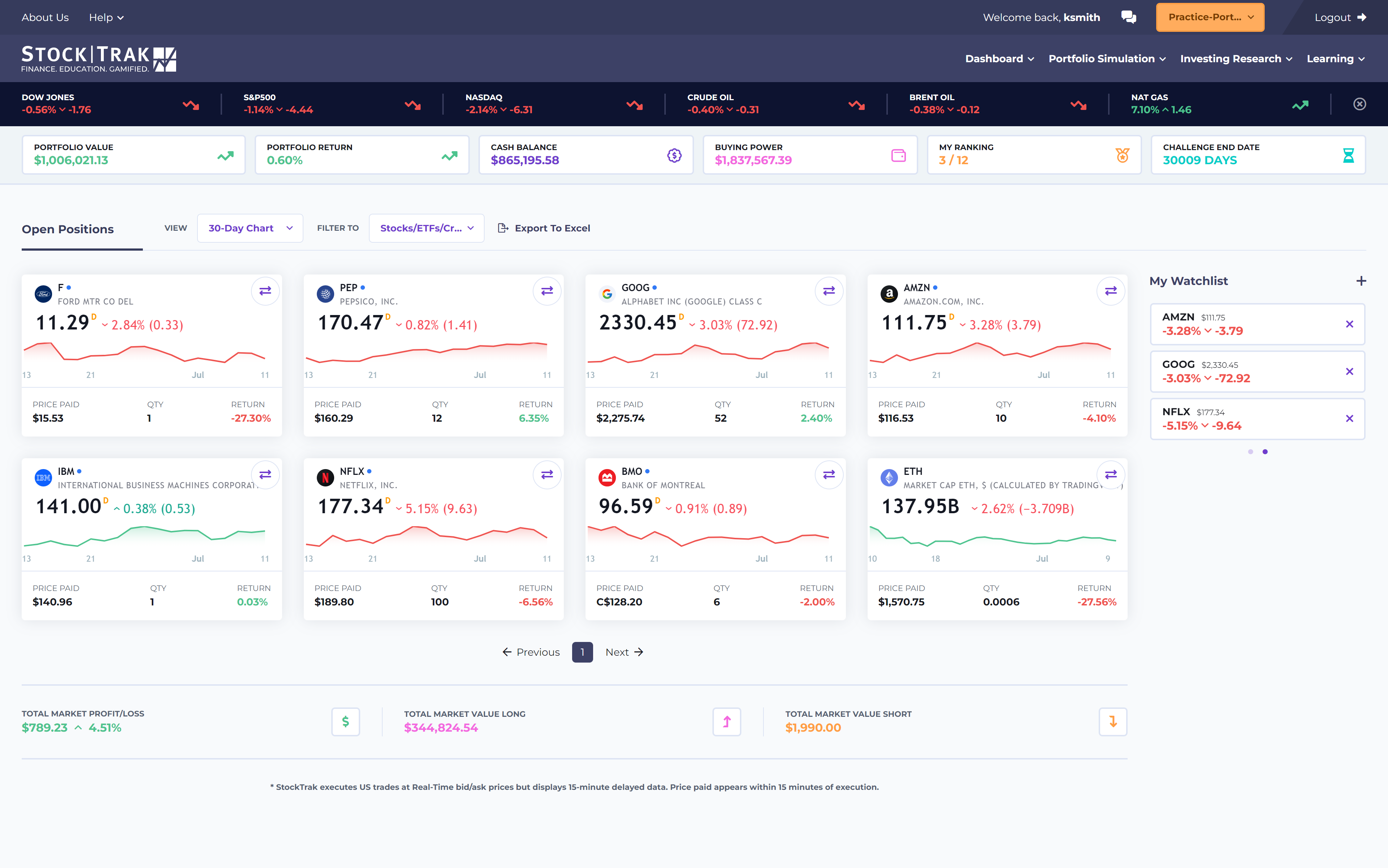Click the Ethereum coin logo
The height and width of the screenshot is (868, 1388).
(x=889, y=478)
